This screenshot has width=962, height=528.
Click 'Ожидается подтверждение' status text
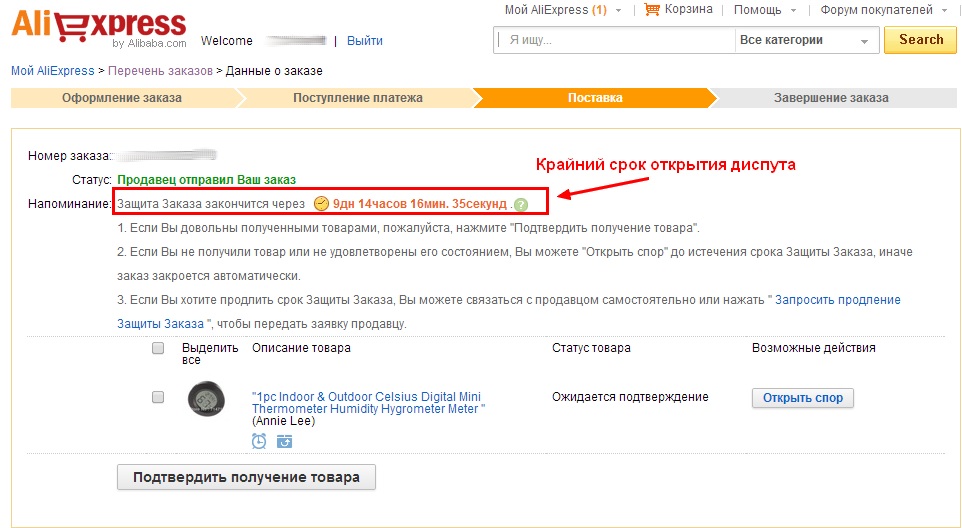[x=630, y=397]
